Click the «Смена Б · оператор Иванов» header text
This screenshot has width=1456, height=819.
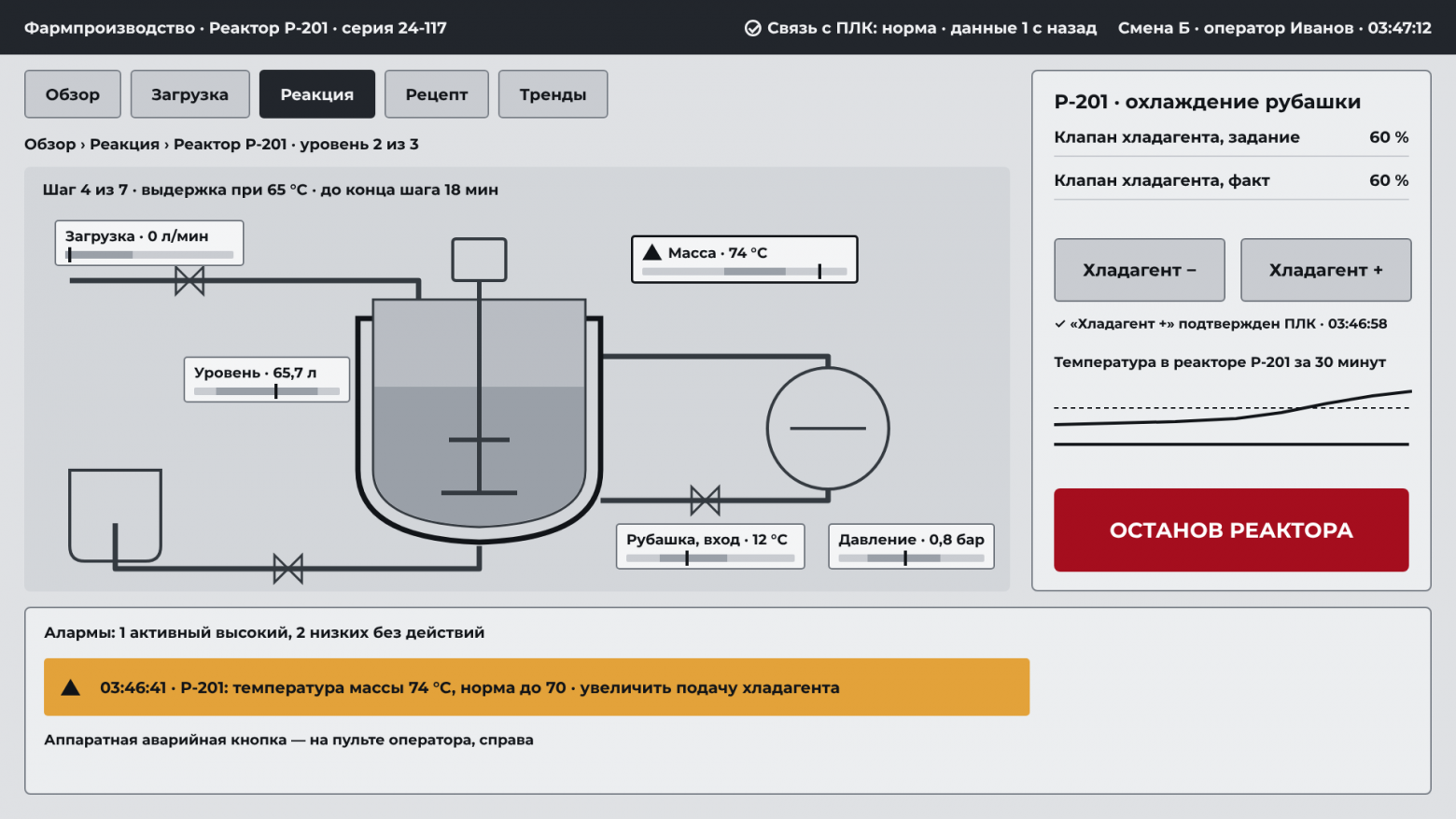point(1236,28)
